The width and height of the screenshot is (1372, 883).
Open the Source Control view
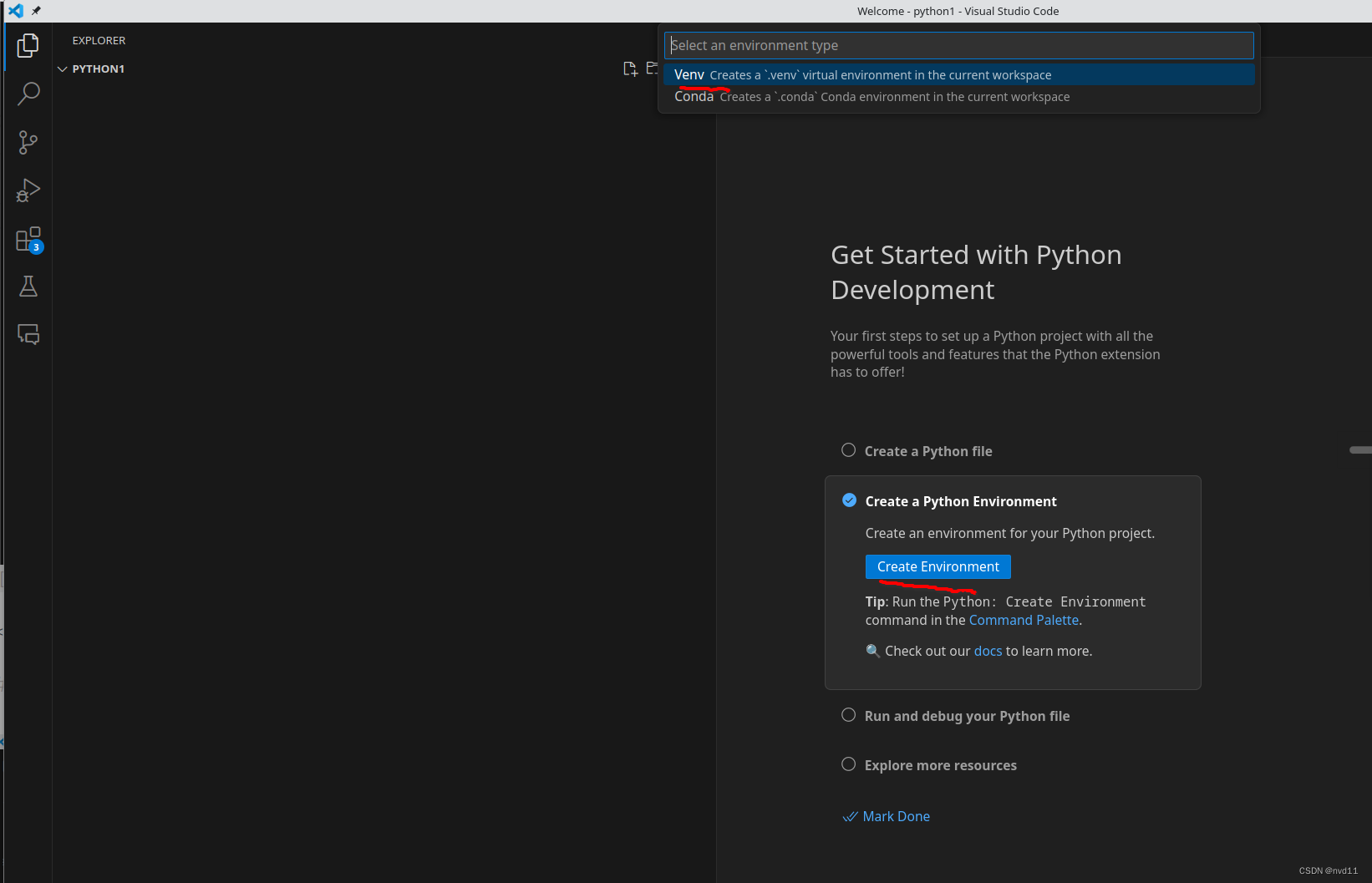[28, 142]
